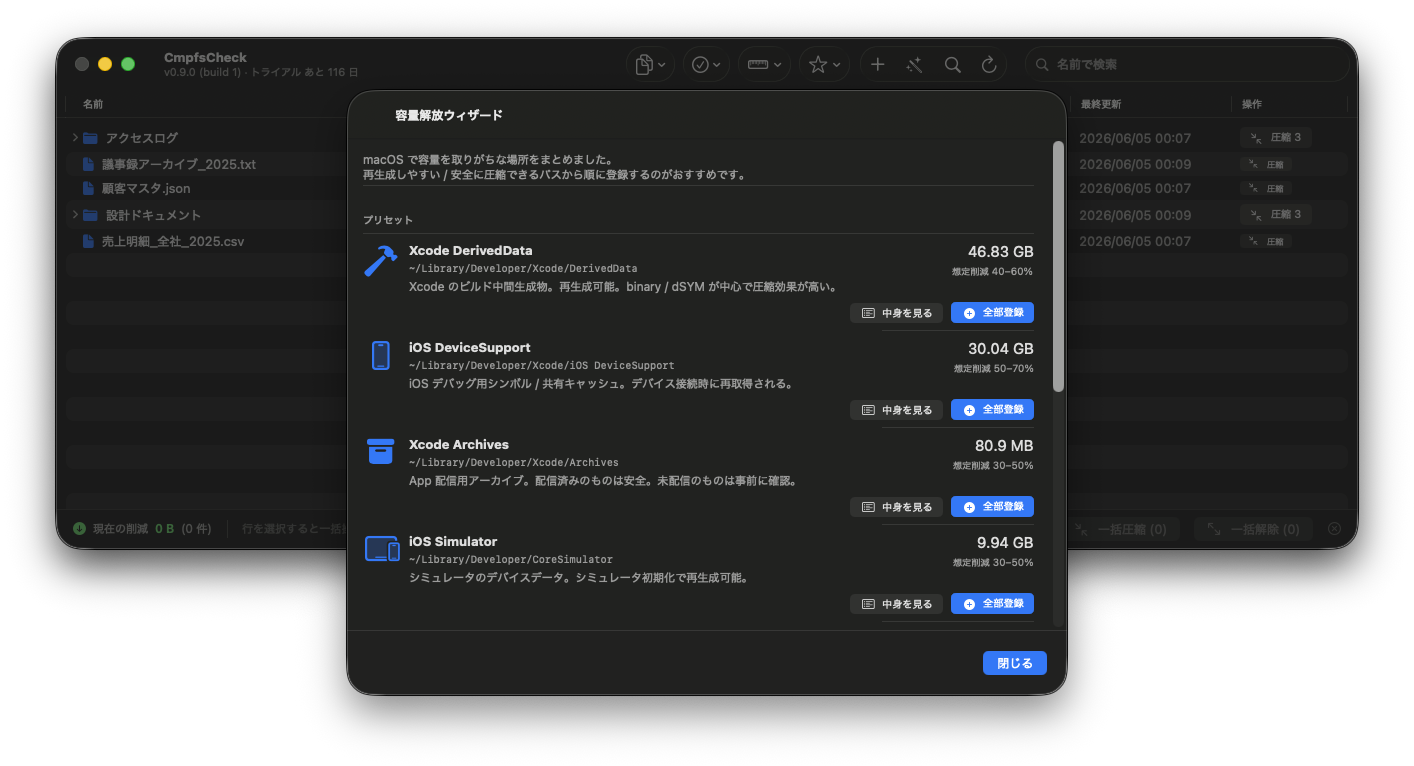Viewport: 1414px width, 766px height.
Task: Click file icon of 顧客マスタ.json
Action: pos(88,188)
